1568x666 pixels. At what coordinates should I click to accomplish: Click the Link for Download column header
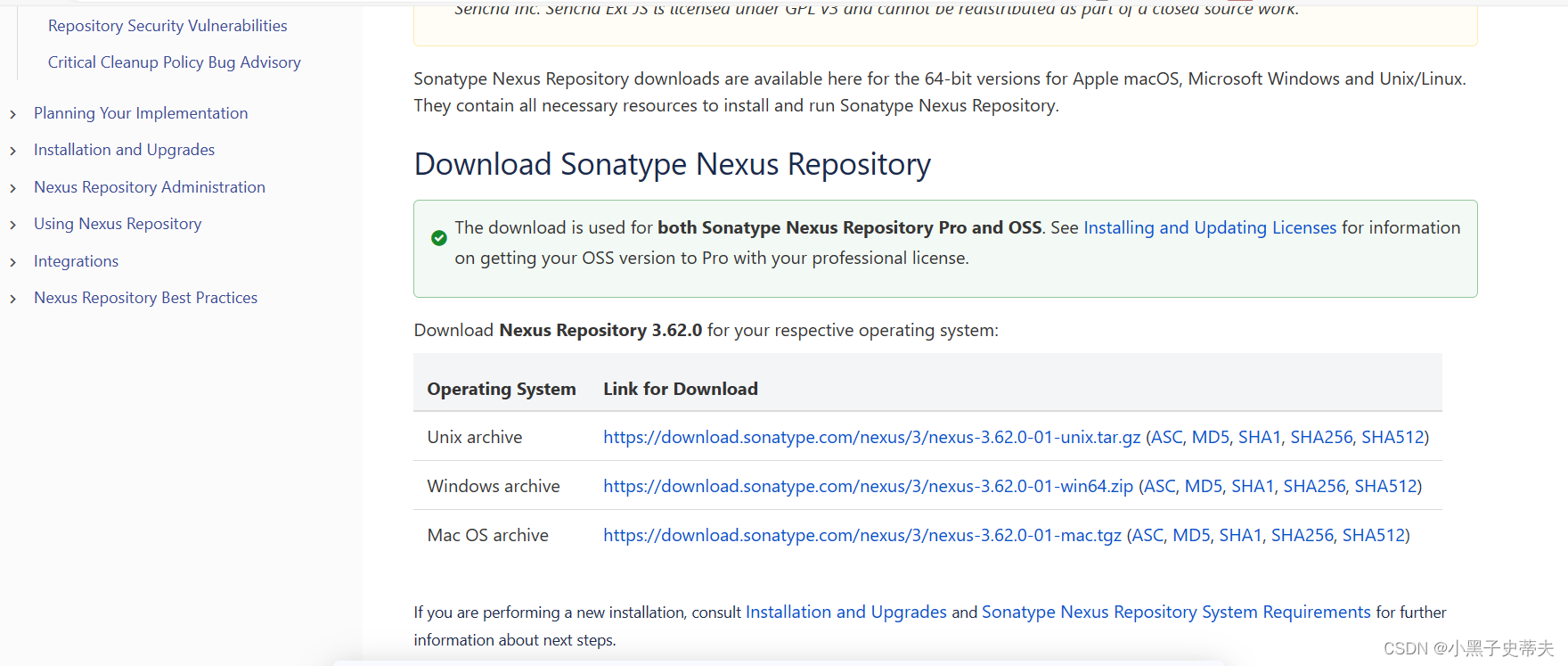[681, 389]
